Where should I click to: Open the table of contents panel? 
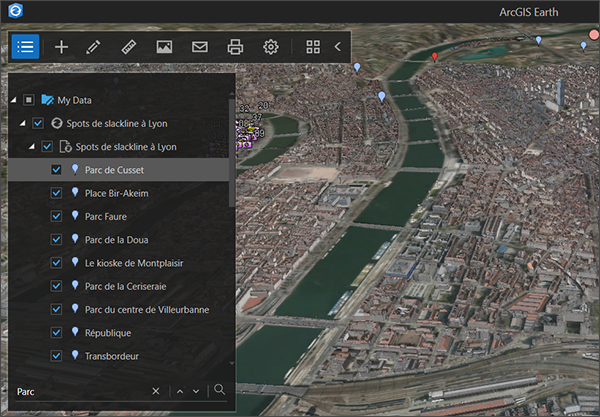click(x=25, y=47)
